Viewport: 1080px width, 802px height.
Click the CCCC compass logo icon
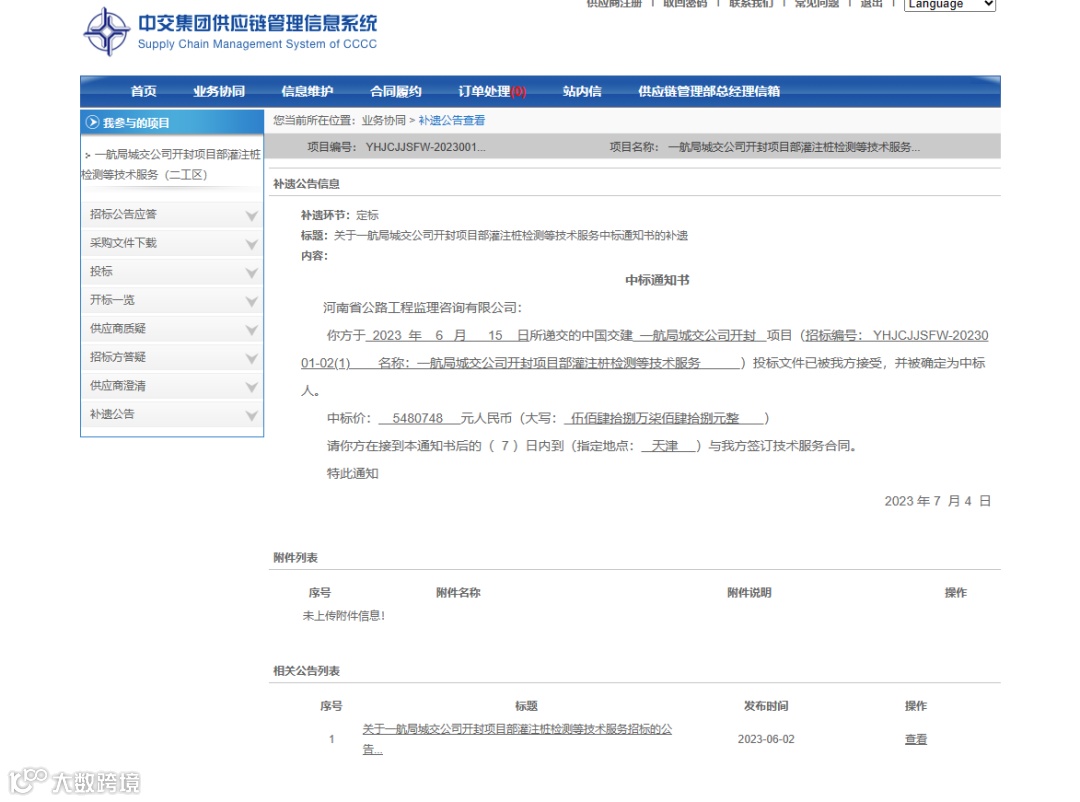pos(106,32)
